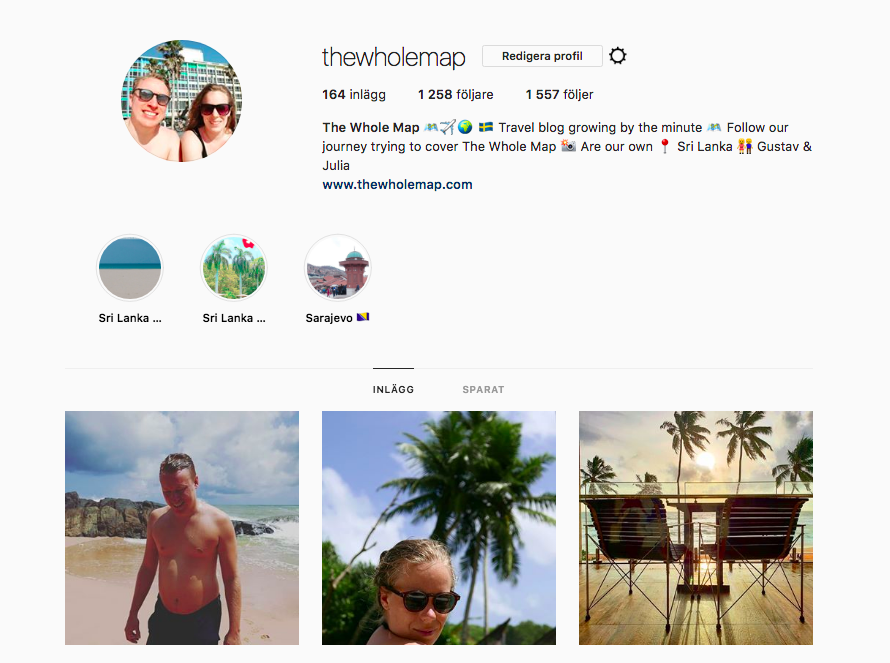
Task: Click the 164 inlägg post count
Action: point(354,95)
